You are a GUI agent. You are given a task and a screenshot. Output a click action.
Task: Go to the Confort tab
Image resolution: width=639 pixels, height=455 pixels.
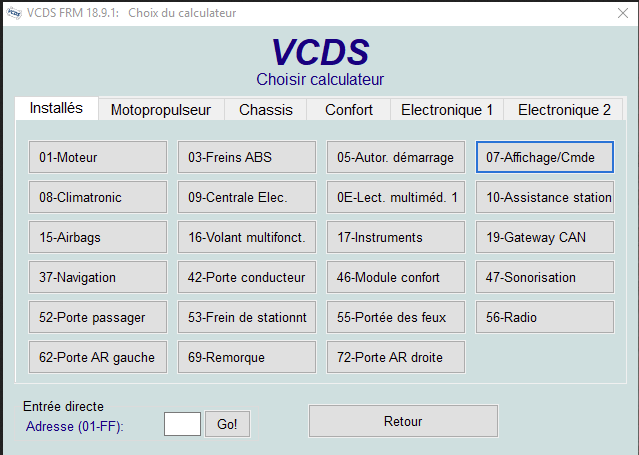click(x=349, y=110)
